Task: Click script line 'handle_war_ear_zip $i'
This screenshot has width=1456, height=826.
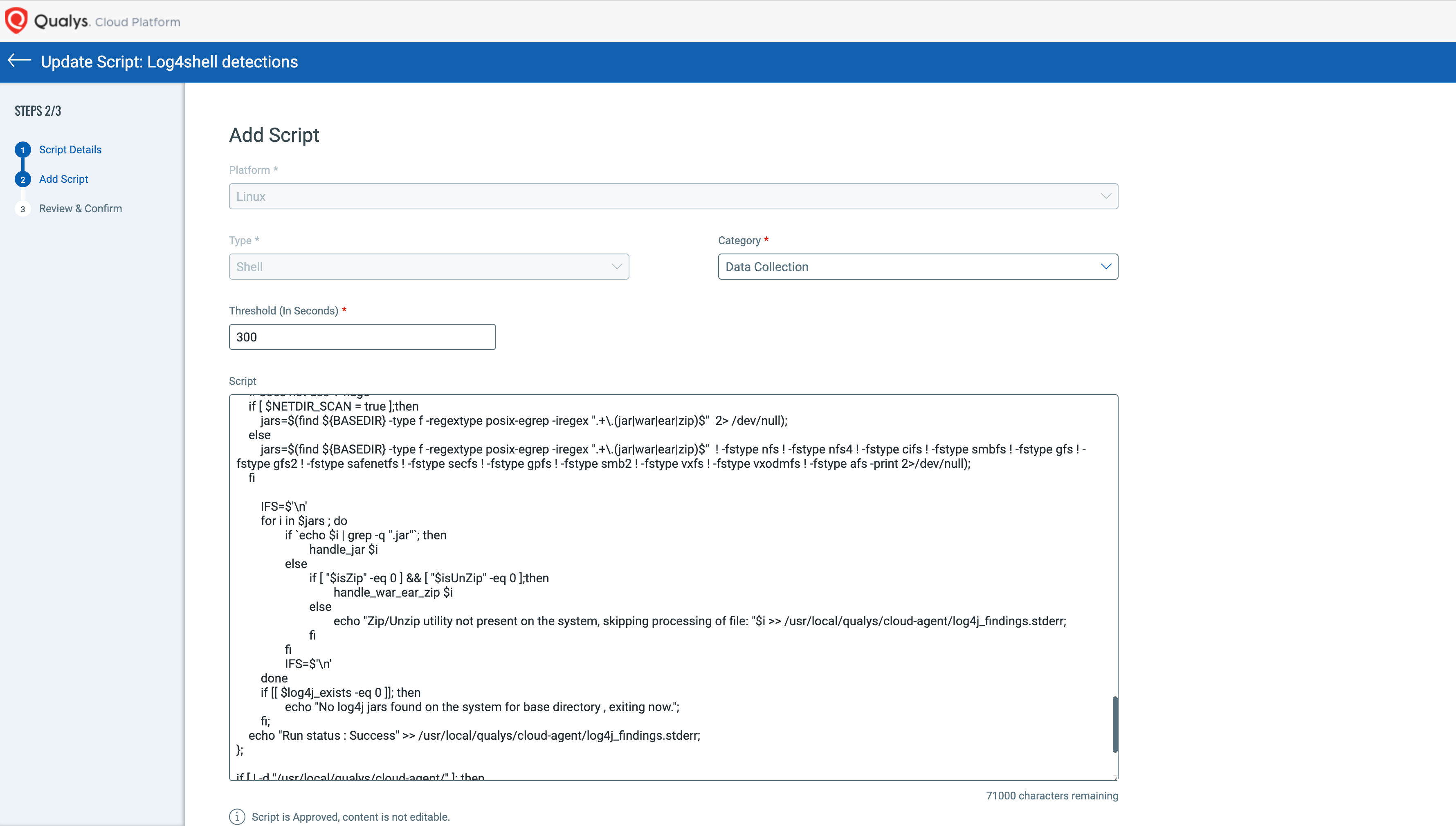Action: (393, 592)
